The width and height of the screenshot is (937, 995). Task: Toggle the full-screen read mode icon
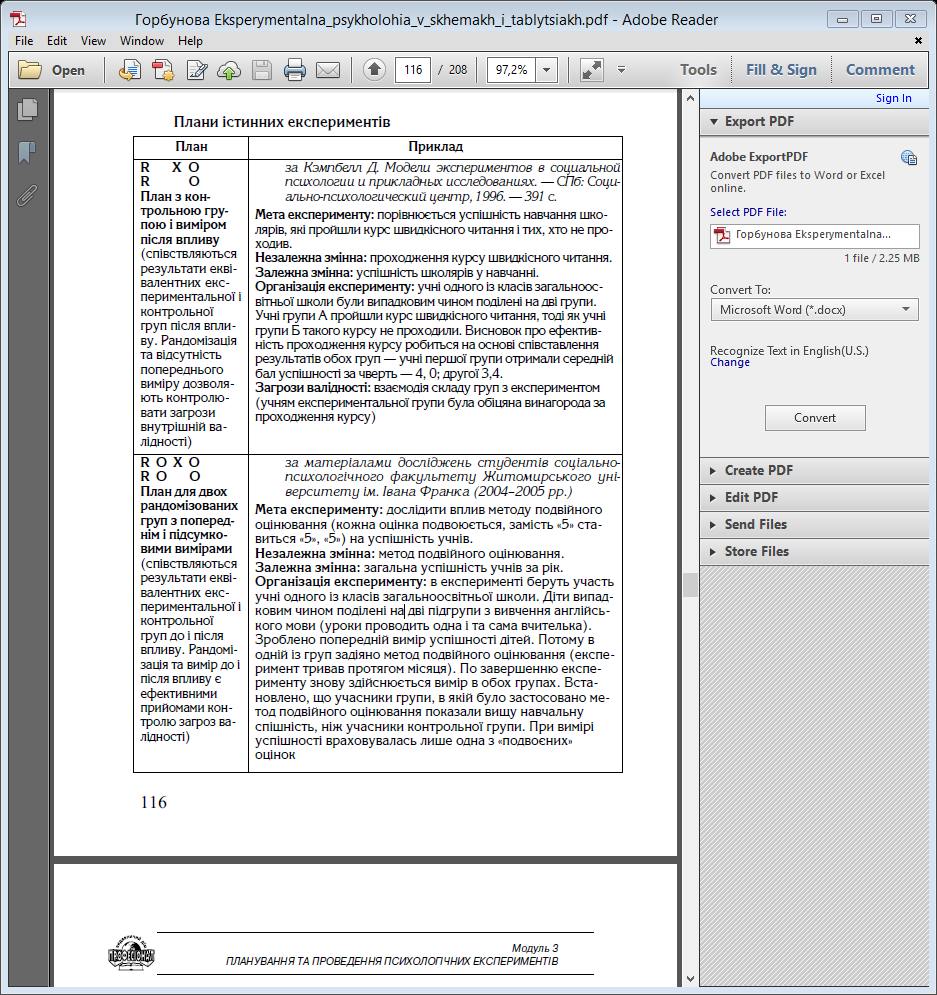(x=592, y=70)
